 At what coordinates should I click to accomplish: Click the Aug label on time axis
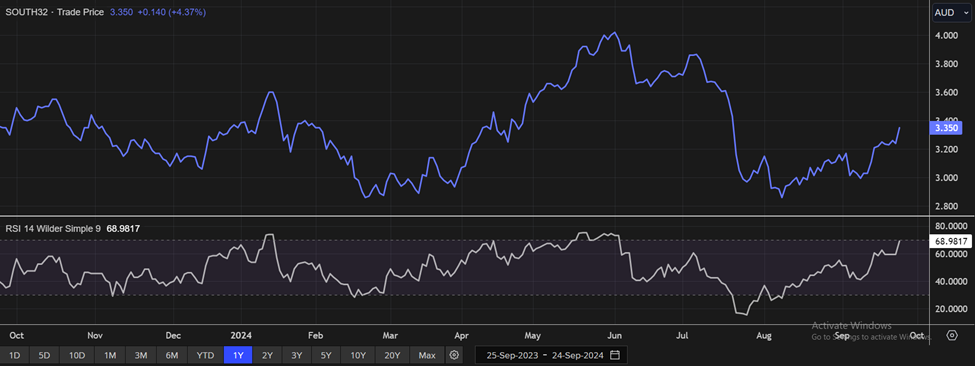764,336
